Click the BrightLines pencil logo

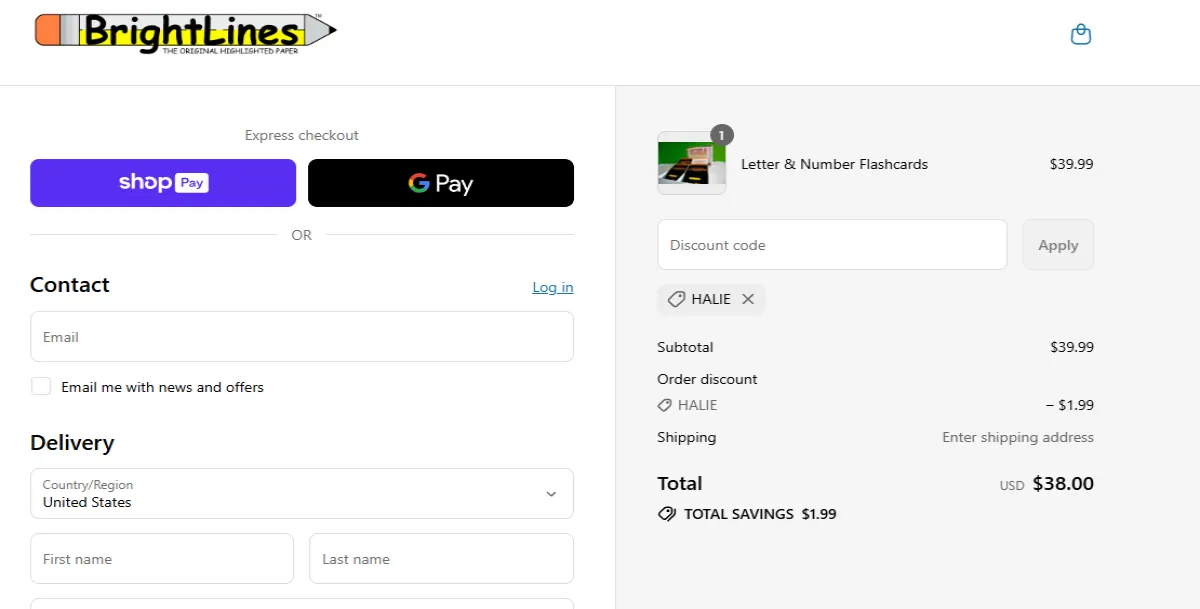pos(186,33)
